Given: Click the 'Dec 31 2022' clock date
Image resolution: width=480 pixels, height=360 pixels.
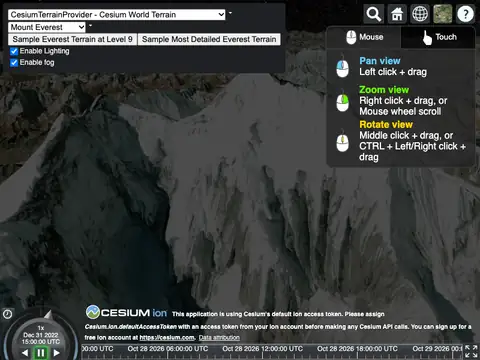Looking at the screenshot, I should point(41,335).
